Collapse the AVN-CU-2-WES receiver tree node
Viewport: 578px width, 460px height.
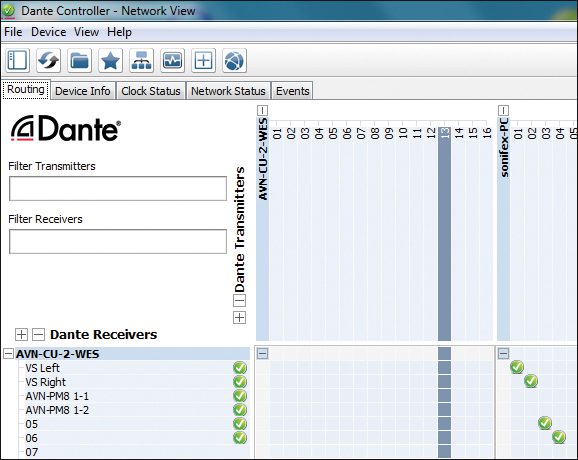(x=8, y=354)
